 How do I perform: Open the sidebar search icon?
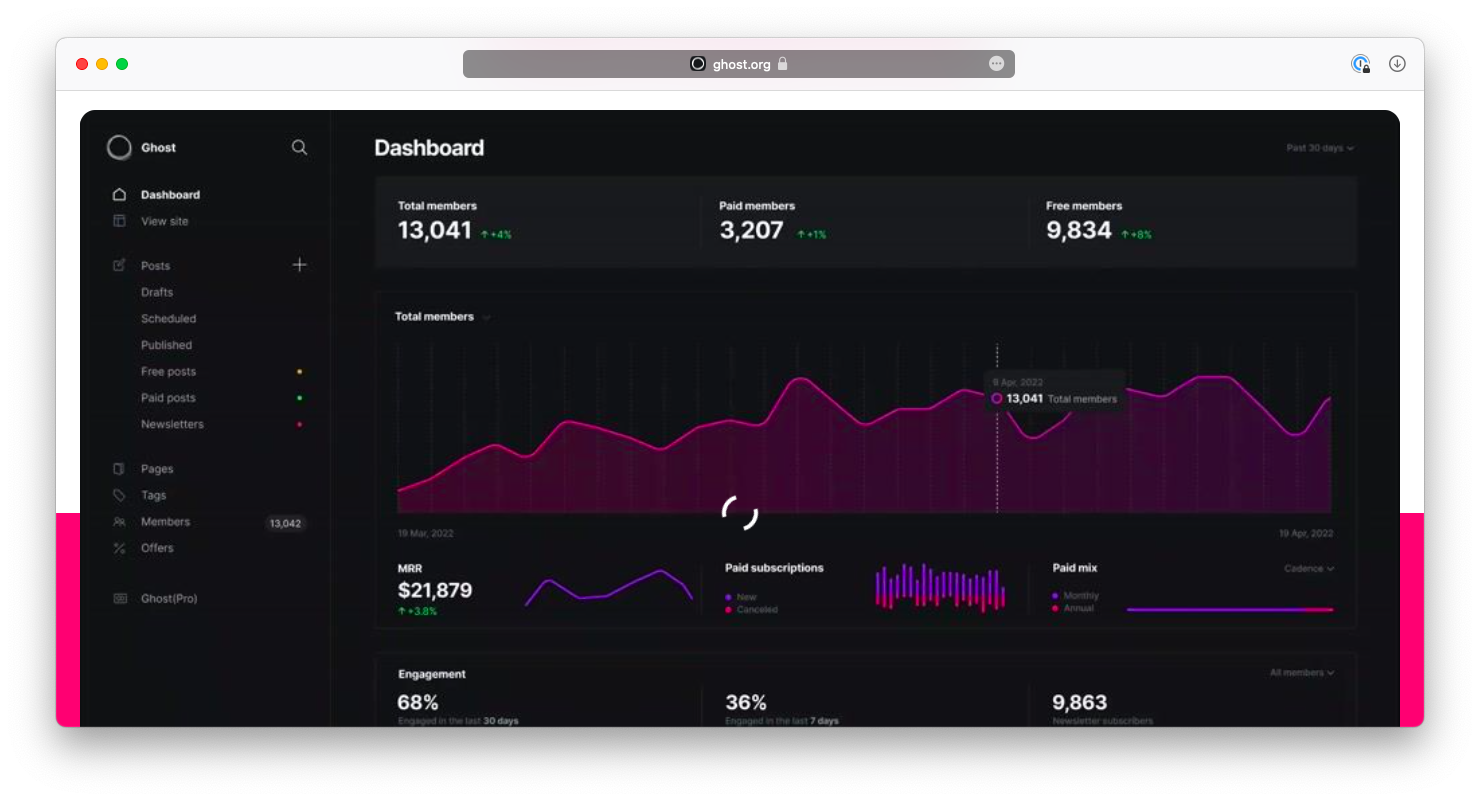click(x=299, y=147)
